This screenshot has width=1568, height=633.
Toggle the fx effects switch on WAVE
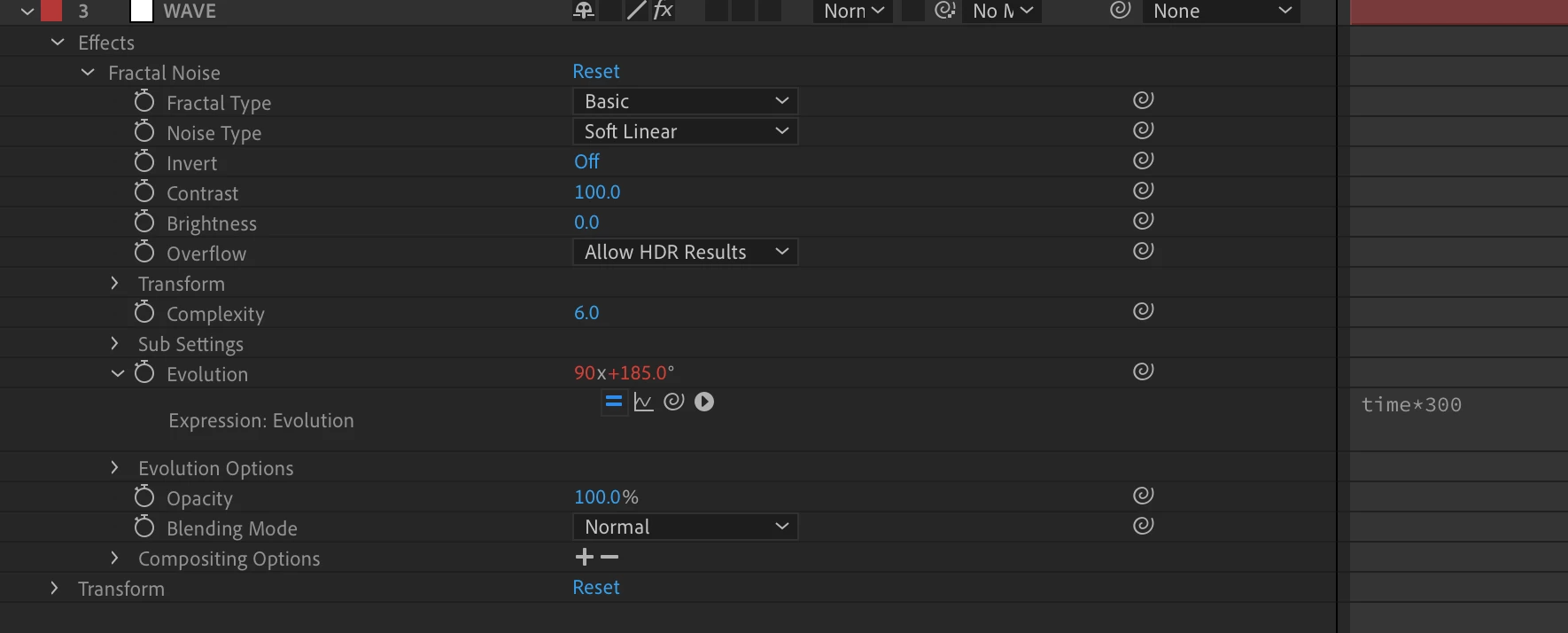(664, 11)
